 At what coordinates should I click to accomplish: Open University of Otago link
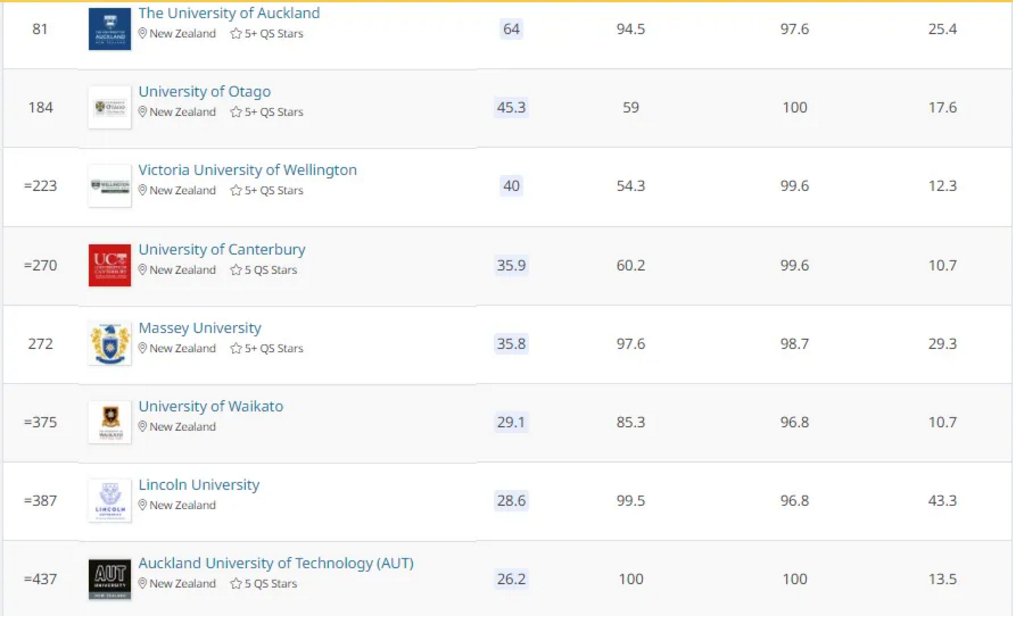204,92
